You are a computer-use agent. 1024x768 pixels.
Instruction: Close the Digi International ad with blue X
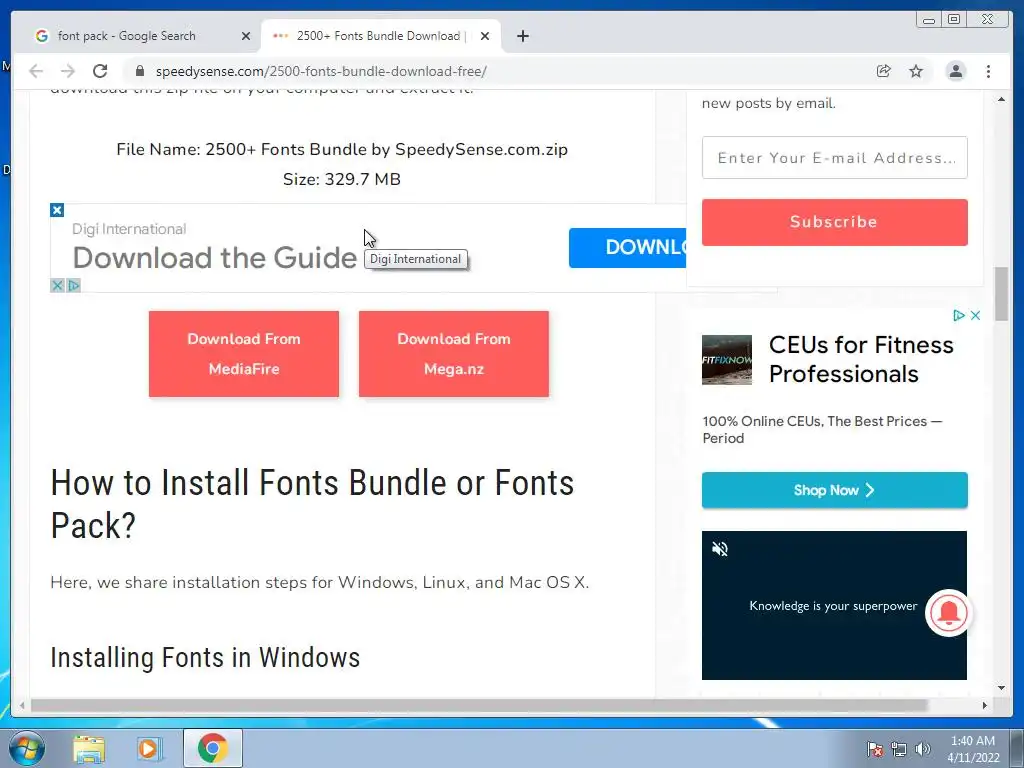point(57,210)
